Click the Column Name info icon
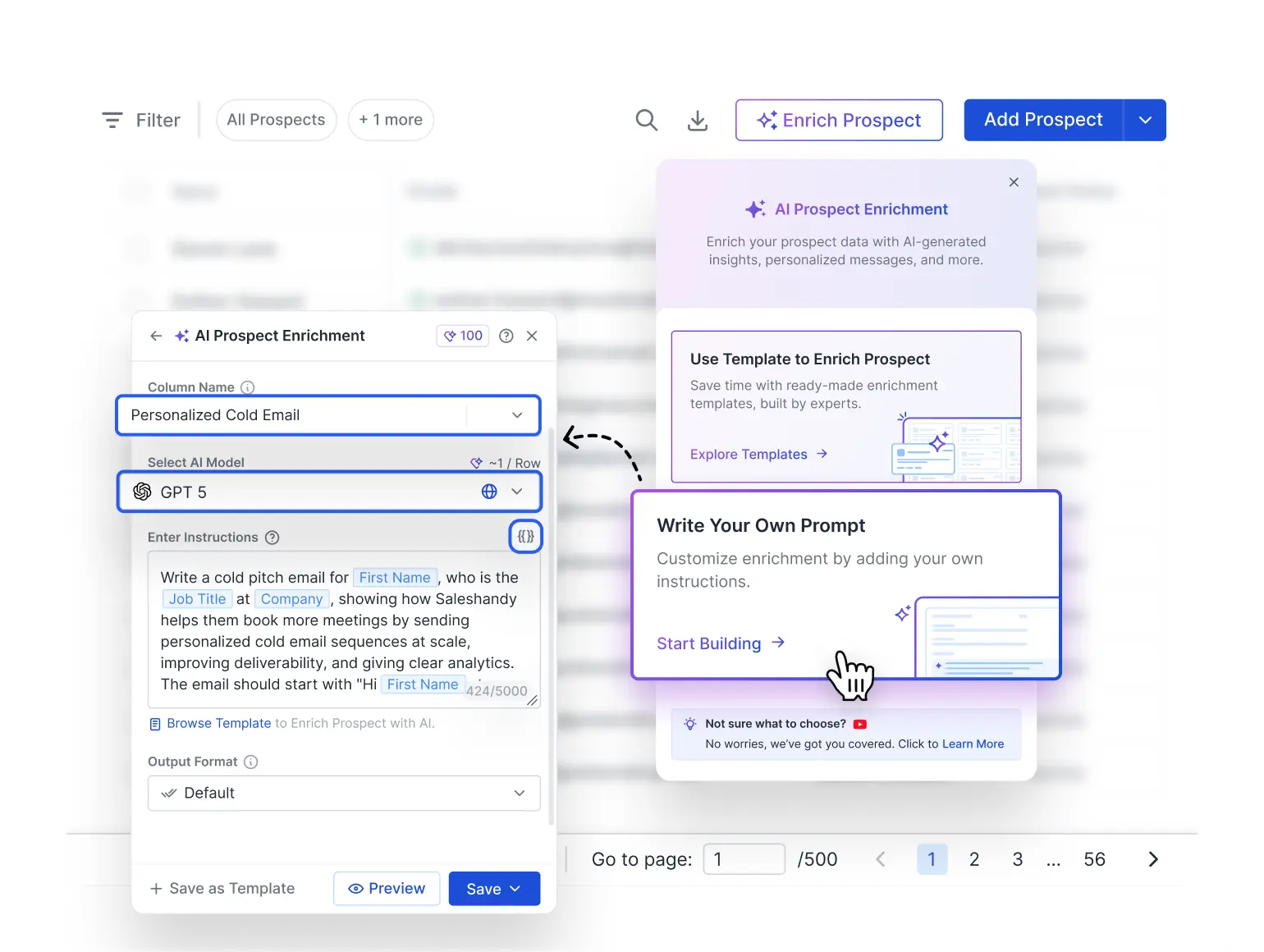Image resolution: width=1264 pixels, height=952 pixels. (247, 387)
